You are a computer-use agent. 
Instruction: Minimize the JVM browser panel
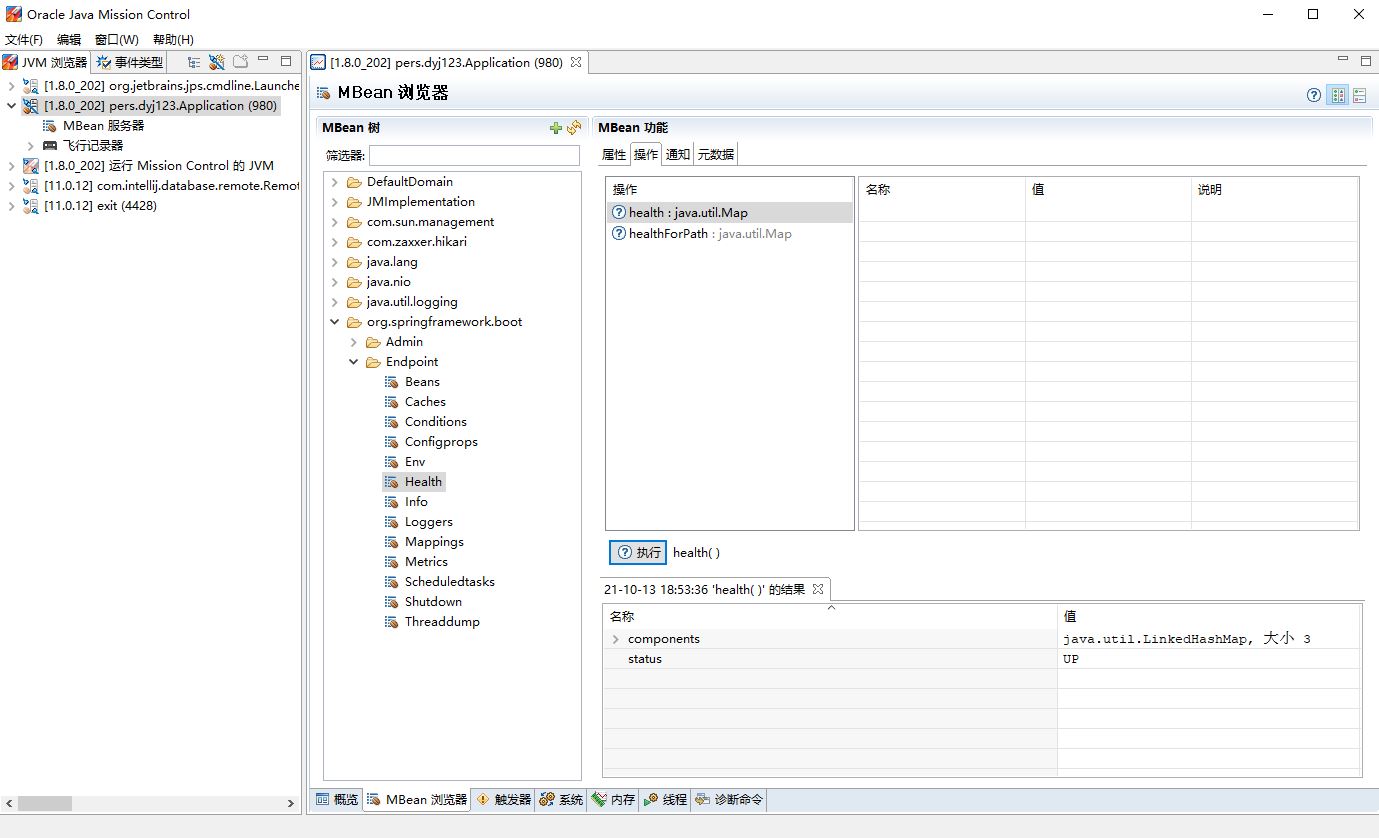264,62
